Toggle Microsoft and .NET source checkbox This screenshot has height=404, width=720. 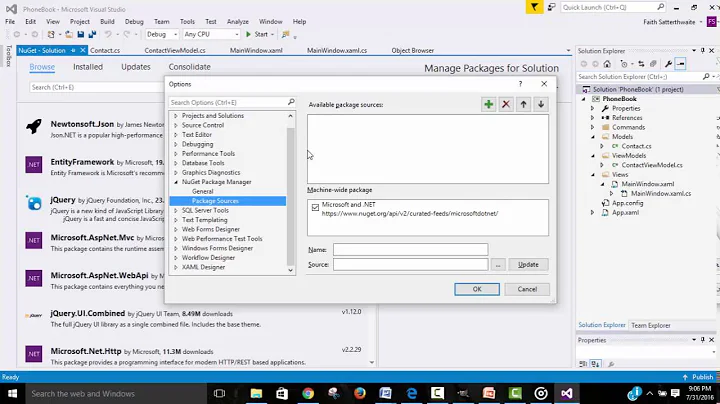coord(315,207)
